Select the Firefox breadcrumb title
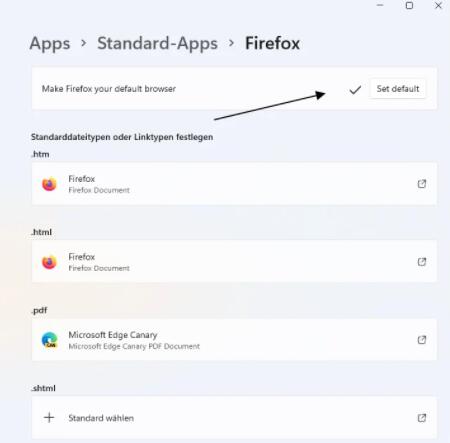The width and height of the screenshot is (450, 443). pyautogui.click(x=272, y=43)
